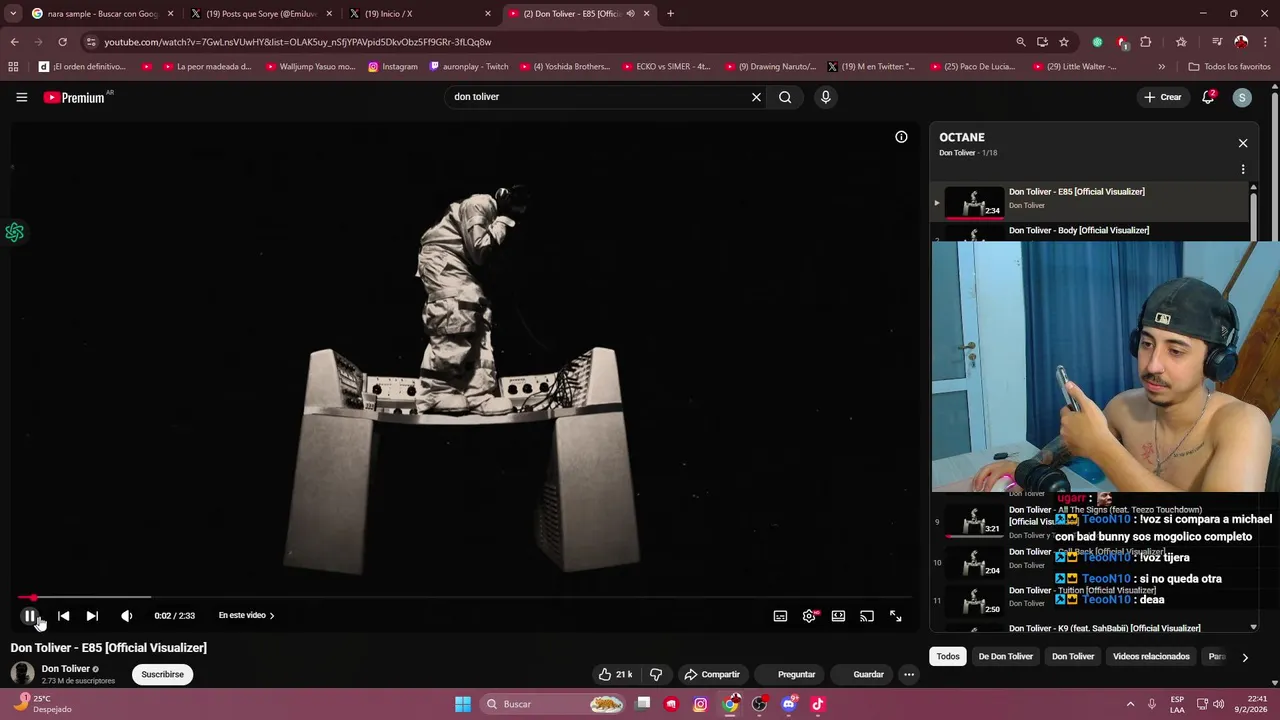Open the Chrome three-dot menu
The width and height of the screenshot is (1280, 720).
(1265, 42)
